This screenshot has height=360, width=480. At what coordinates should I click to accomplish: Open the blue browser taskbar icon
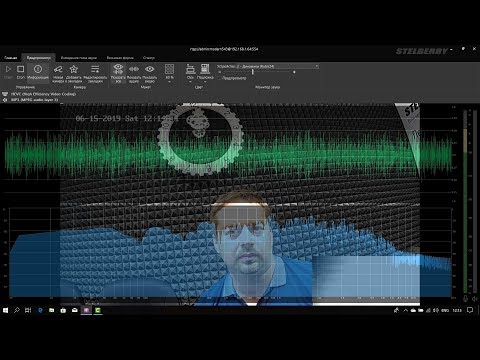click(x=40, y=310)
